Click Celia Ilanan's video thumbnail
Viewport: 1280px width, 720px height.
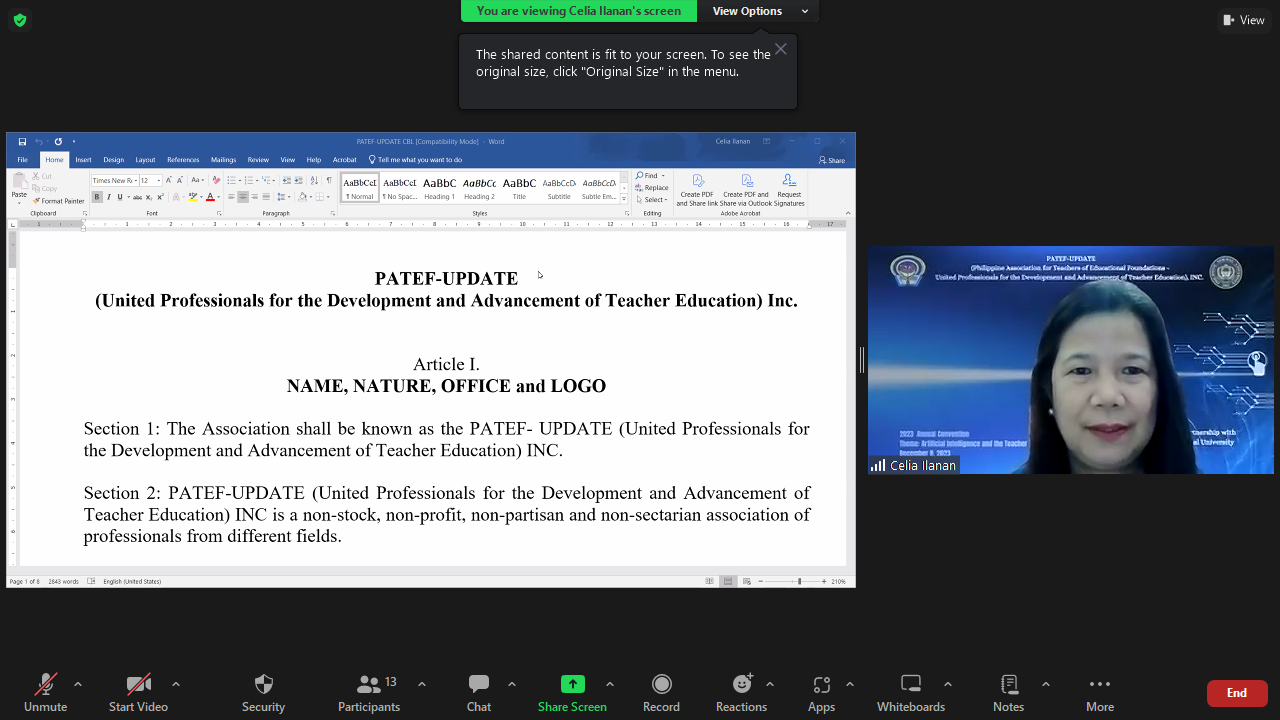point(1070,360)
